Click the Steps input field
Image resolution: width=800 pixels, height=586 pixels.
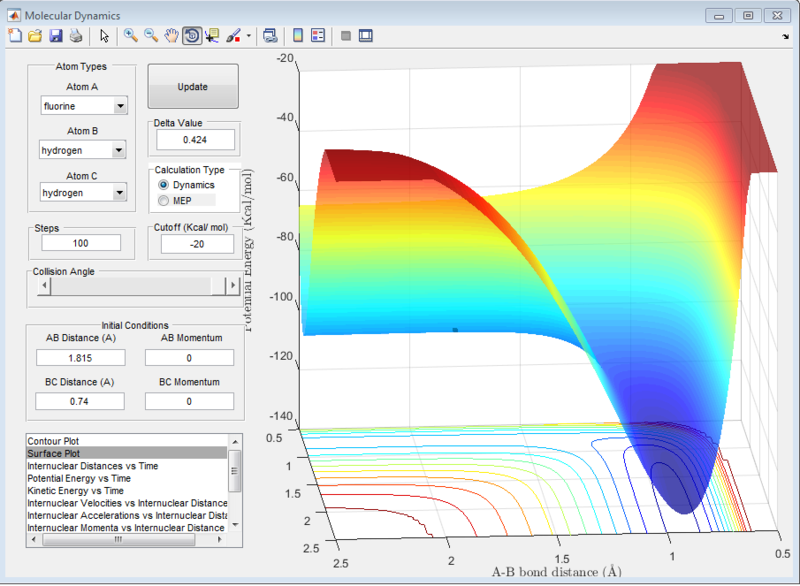80,243
